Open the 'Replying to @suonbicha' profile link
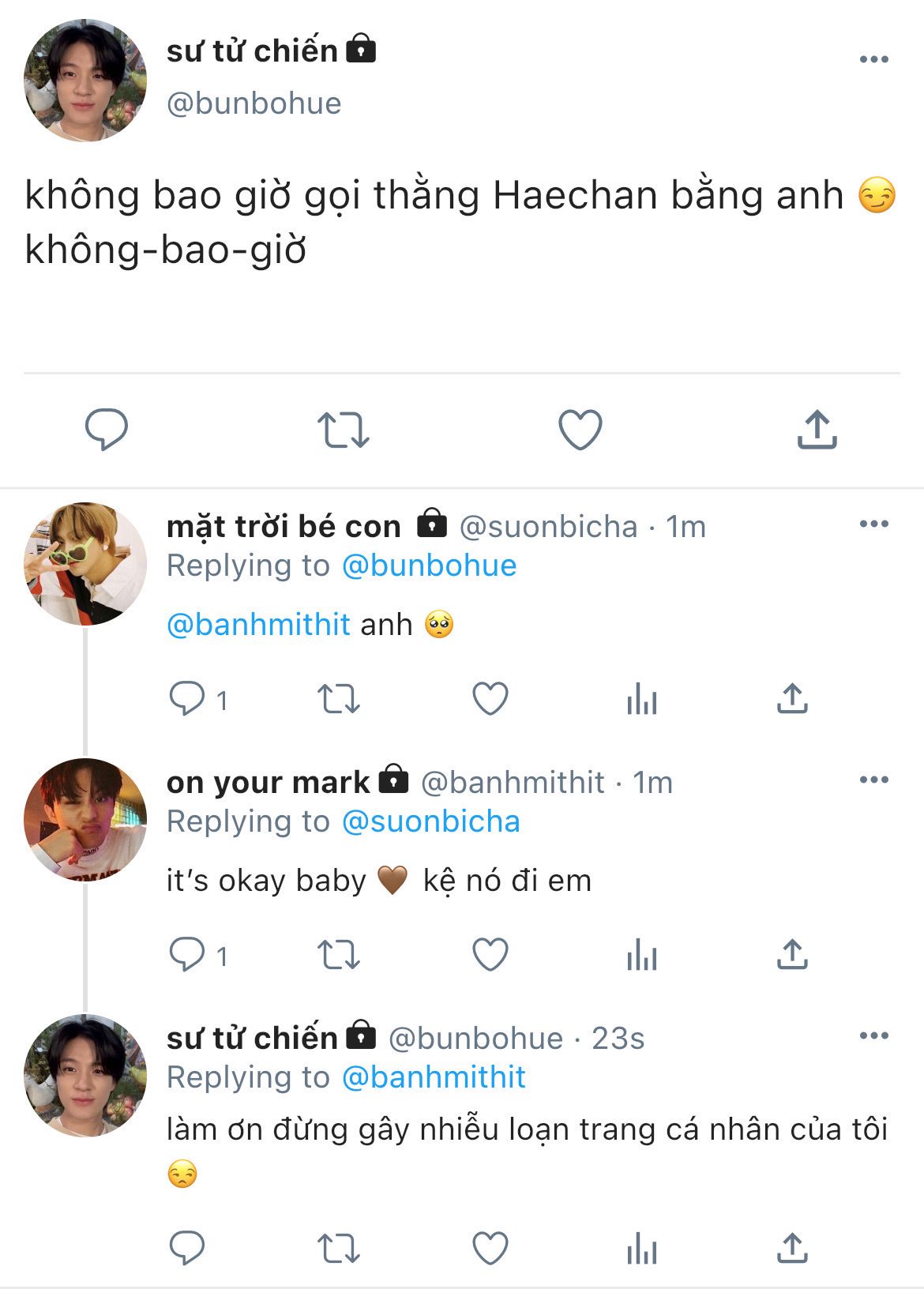The image size is (924, 1289). pyautogui.click(x=430, y=821)
